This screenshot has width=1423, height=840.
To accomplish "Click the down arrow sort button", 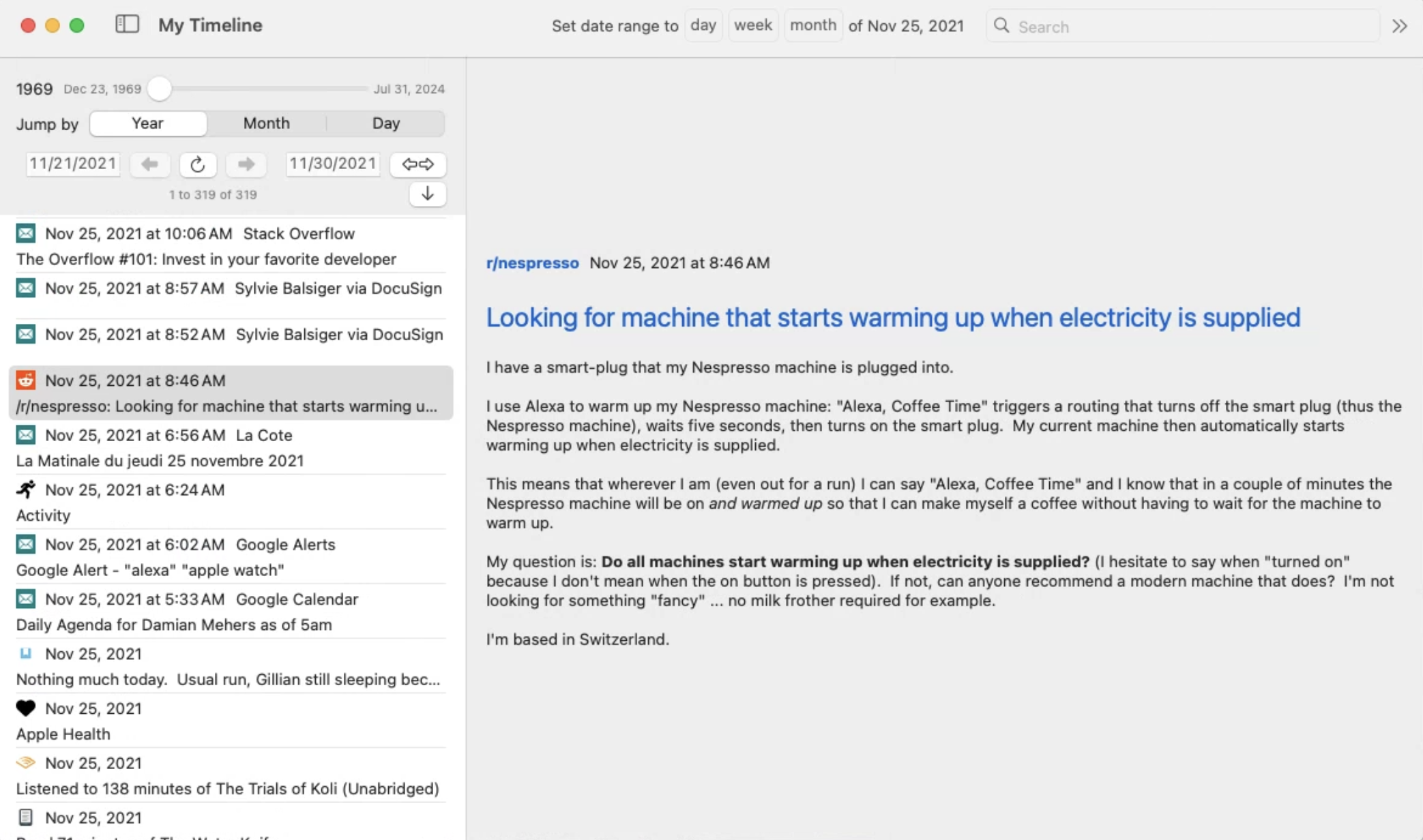I will (428, 194).
